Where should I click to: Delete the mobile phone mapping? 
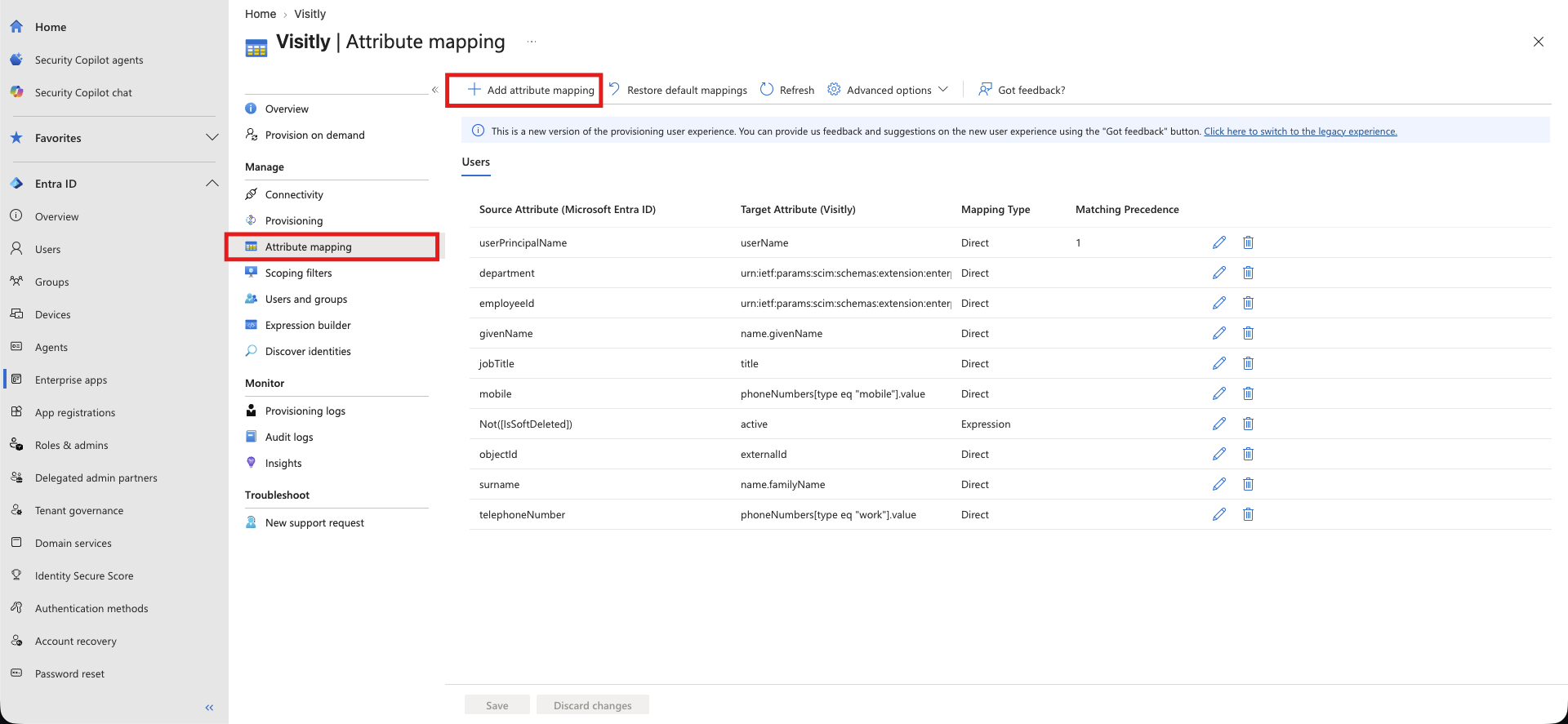[1248, 393]
